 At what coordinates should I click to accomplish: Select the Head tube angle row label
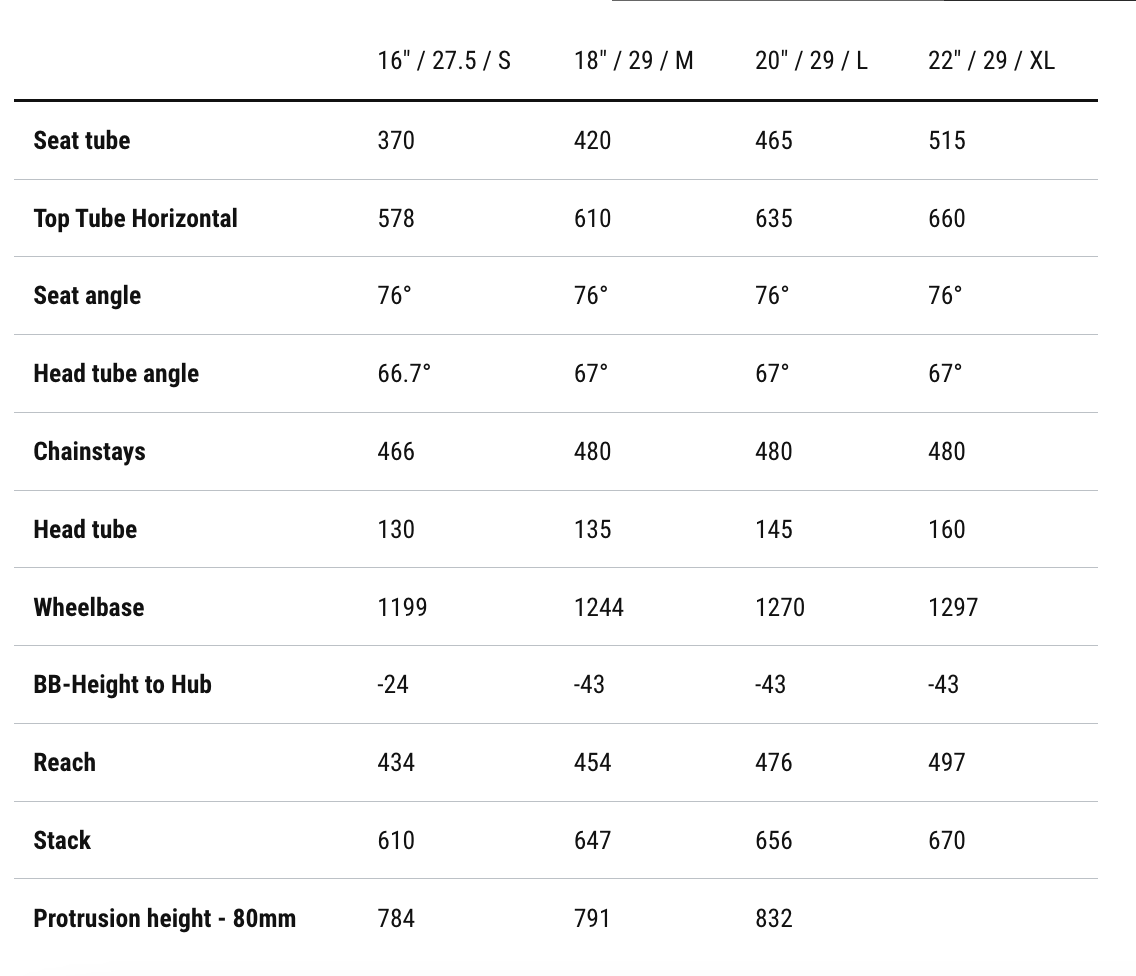point(116,374)
